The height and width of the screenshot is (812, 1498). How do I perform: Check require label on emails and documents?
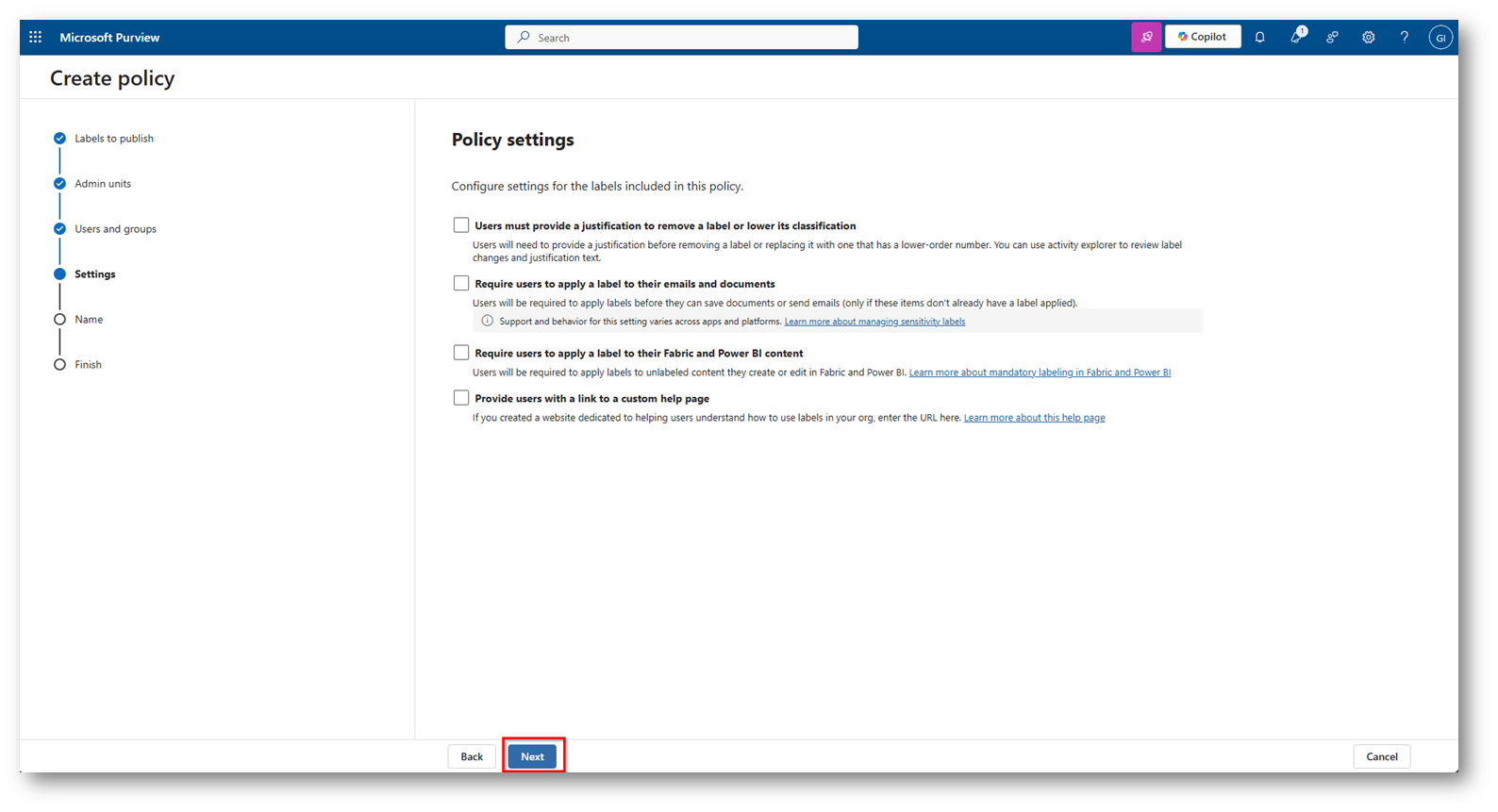461,283
